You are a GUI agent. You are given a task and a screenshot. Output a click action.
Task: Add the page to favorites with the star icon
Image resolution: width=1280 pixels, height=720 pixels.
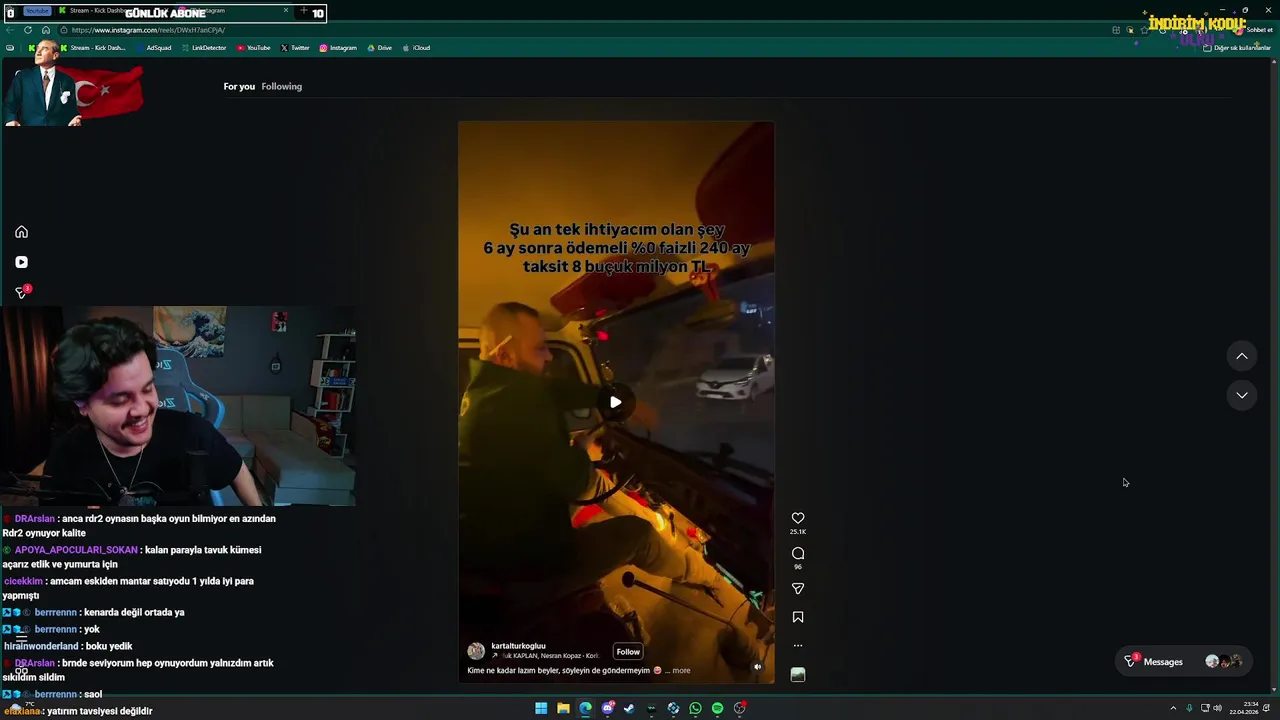tap(1145, 30)
